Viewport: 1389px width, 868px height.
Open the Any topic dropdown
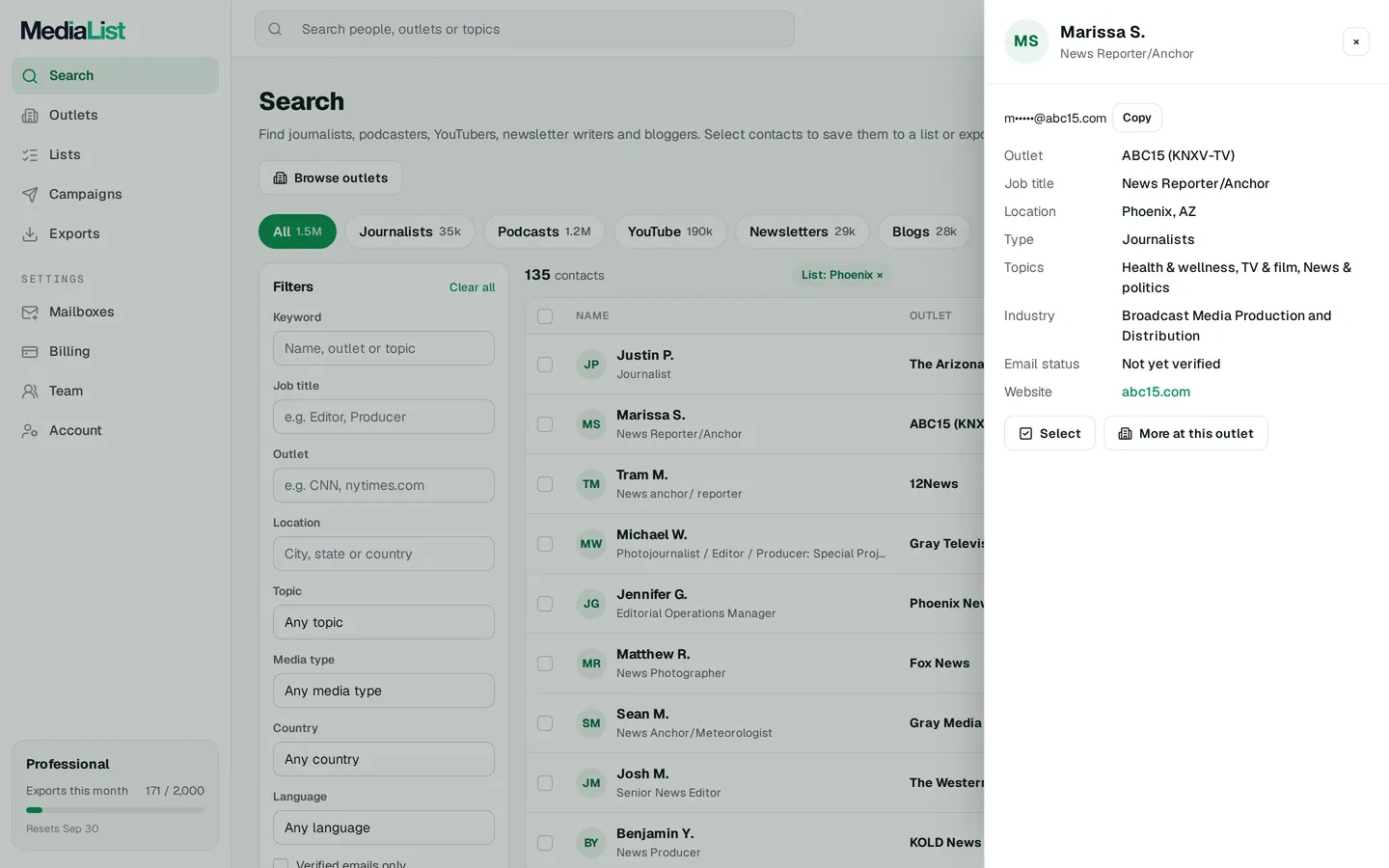tap(384, 622)
